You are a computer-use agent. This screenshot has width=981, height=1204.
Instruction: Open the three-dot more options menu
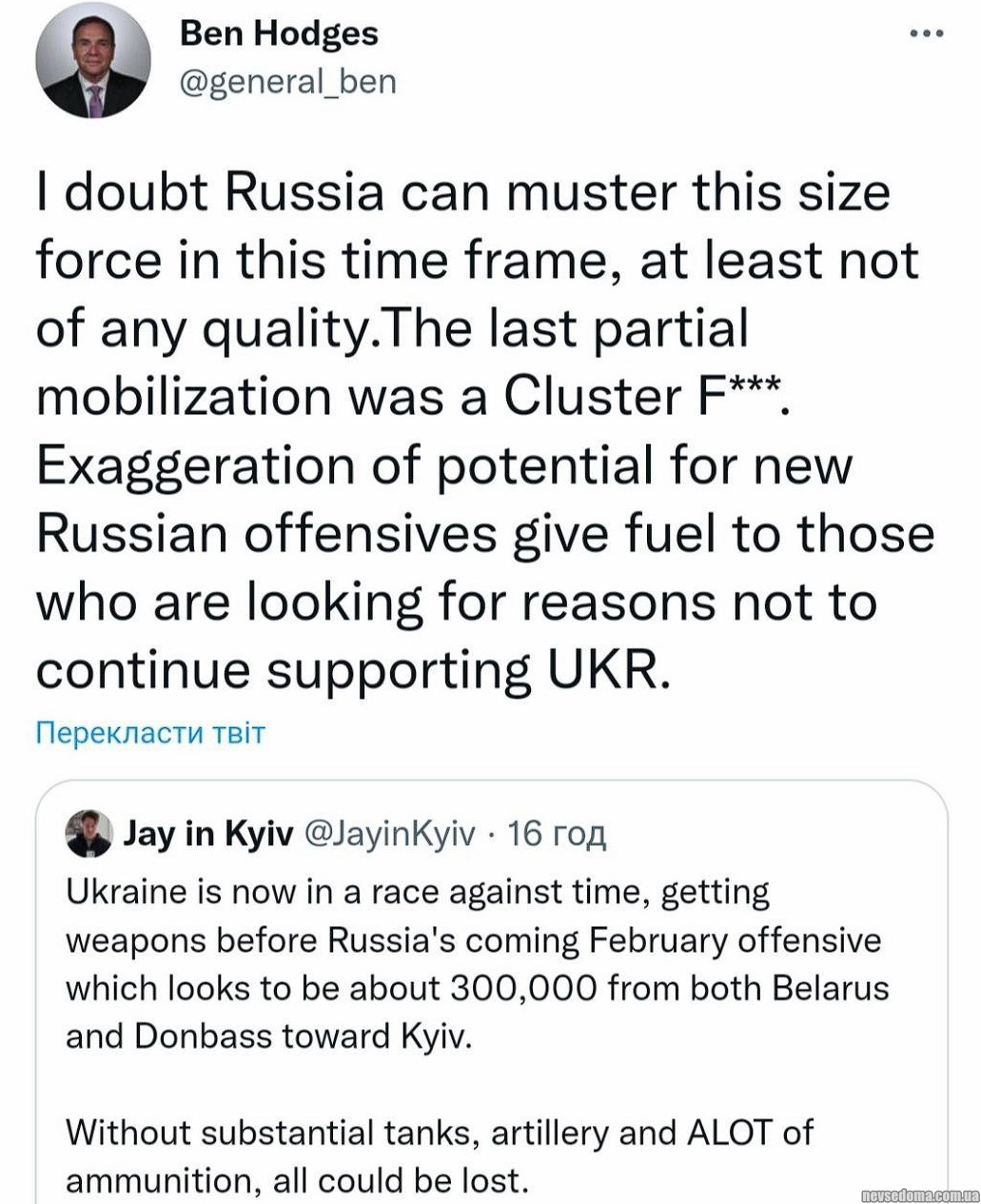(x=926, y=34)
